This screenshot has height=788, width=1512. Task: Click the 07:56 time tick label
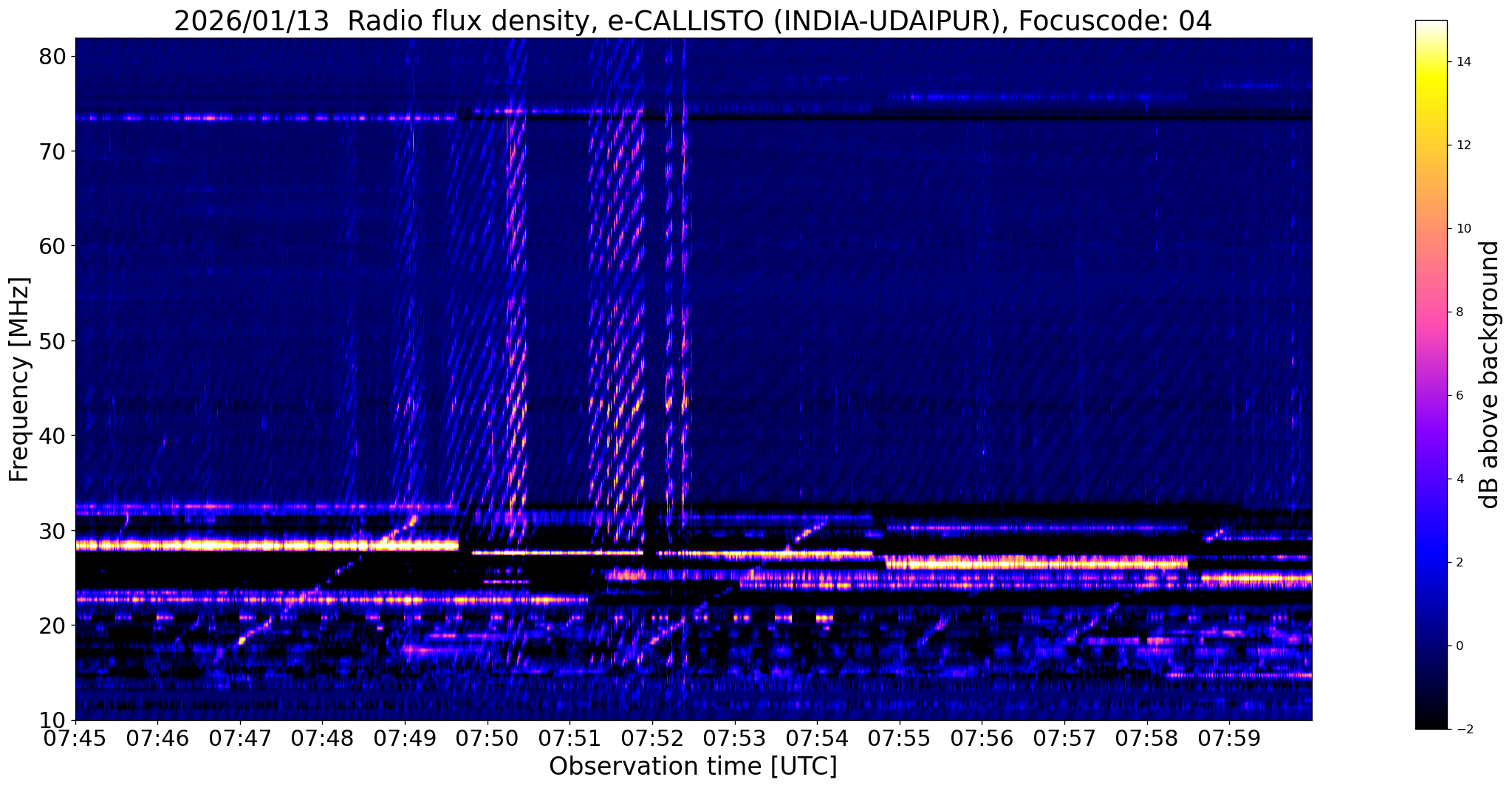click(x=982, y=738)
